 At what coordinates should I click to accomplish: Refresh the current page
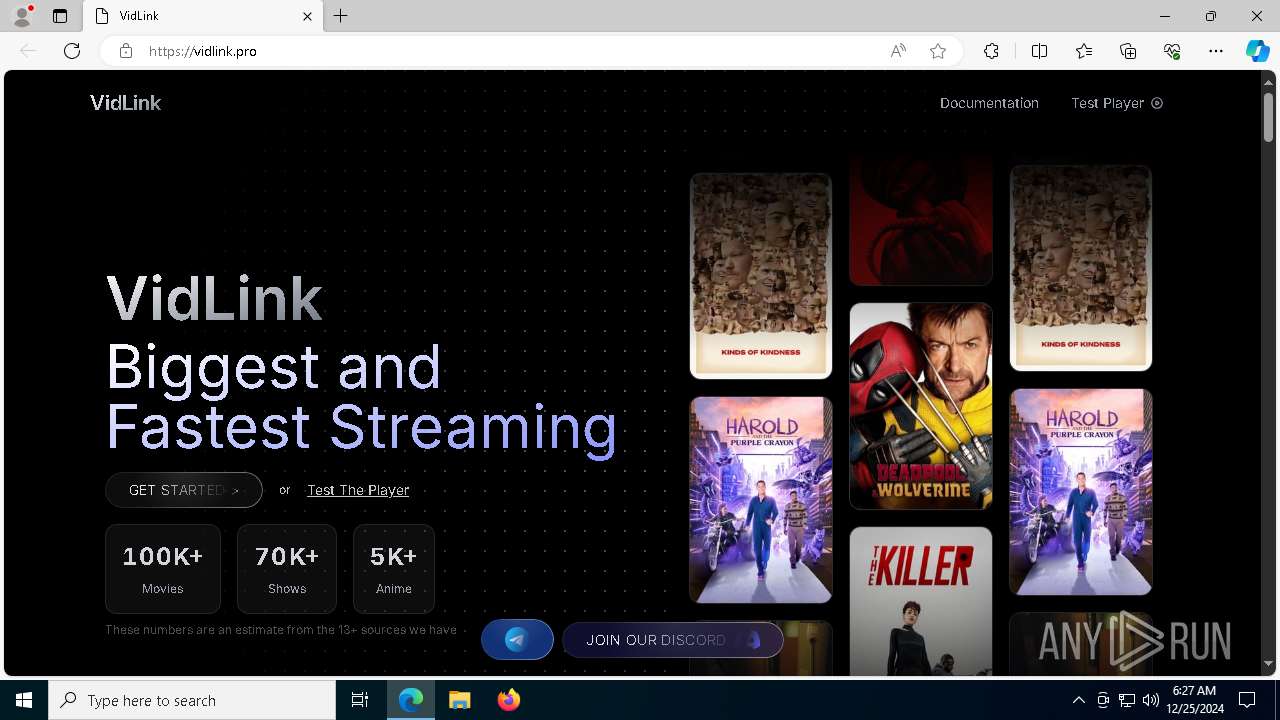(72, 51)
